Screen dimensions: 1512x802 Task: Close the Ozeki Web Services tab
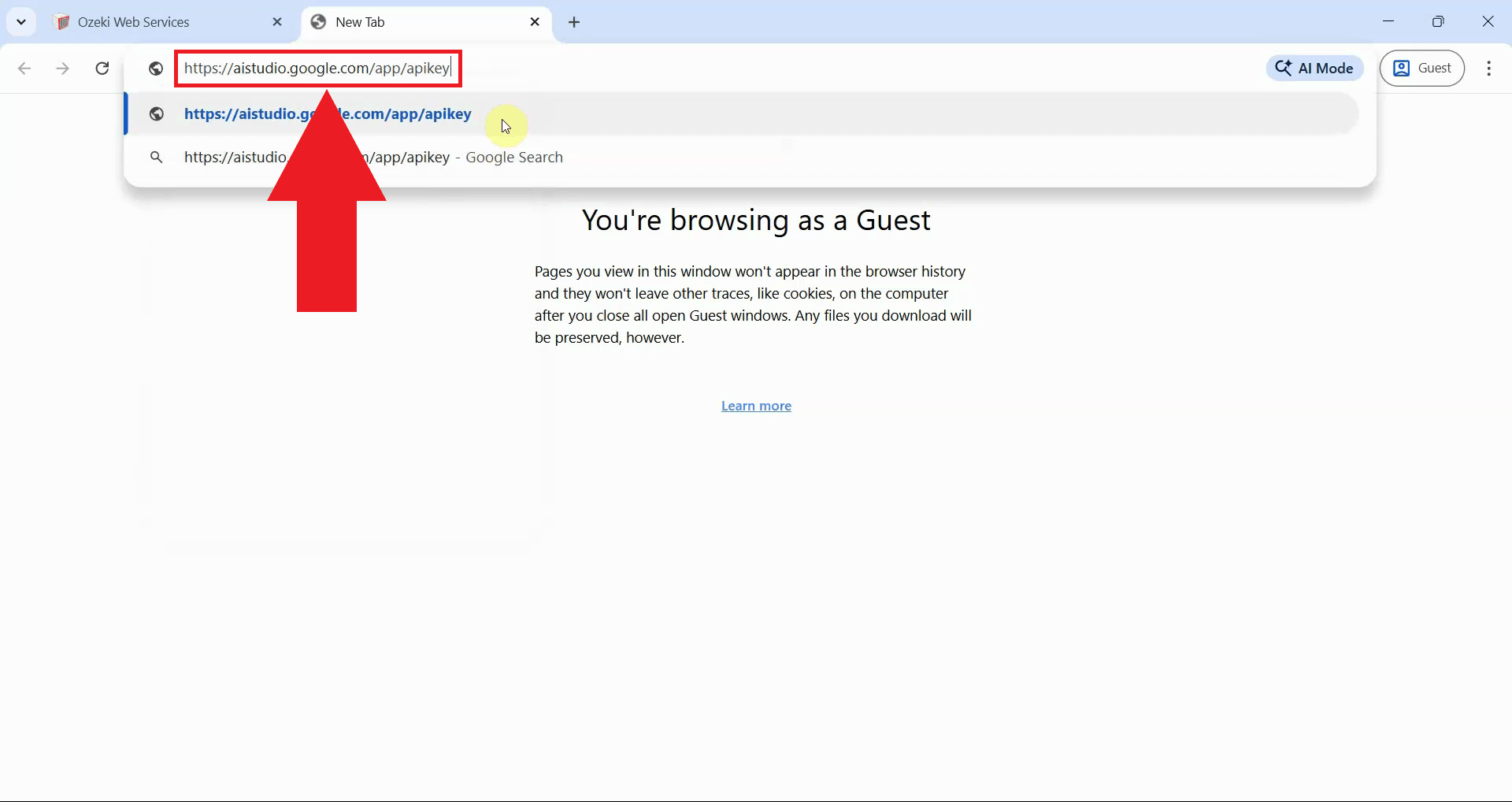pos(277,21)
